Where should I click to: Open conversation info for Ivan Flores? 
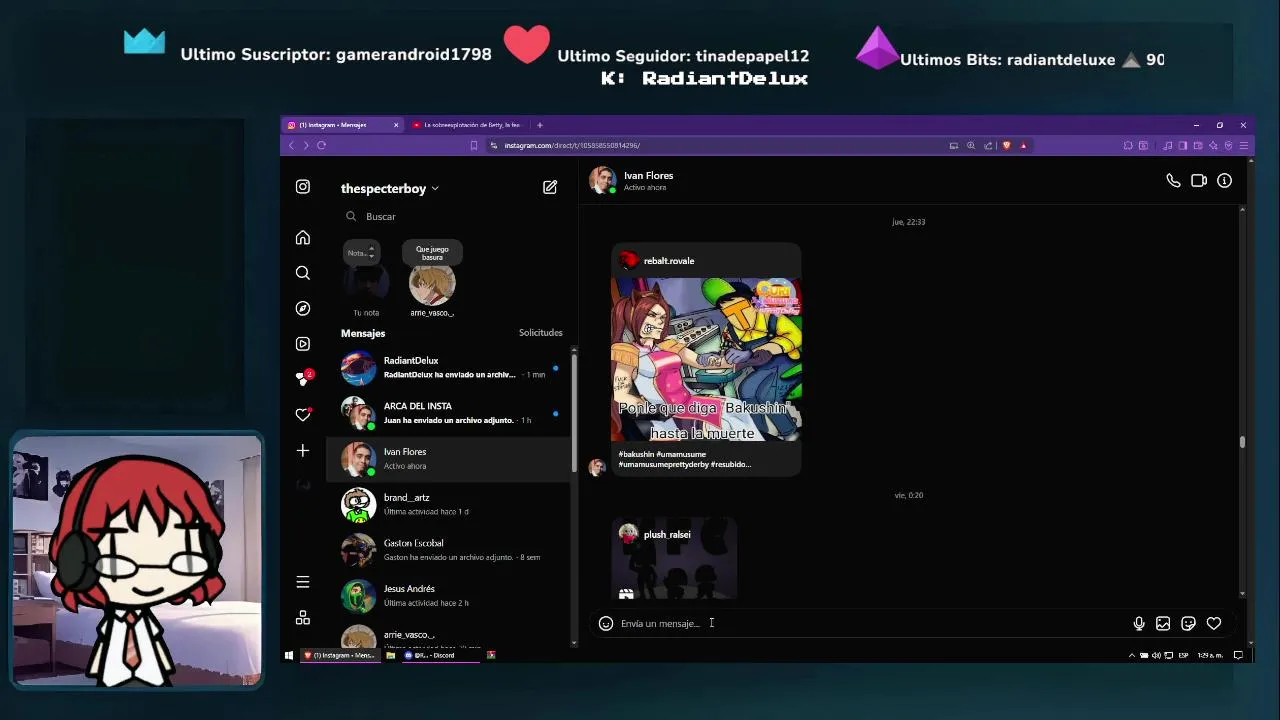pos(1224,181)
